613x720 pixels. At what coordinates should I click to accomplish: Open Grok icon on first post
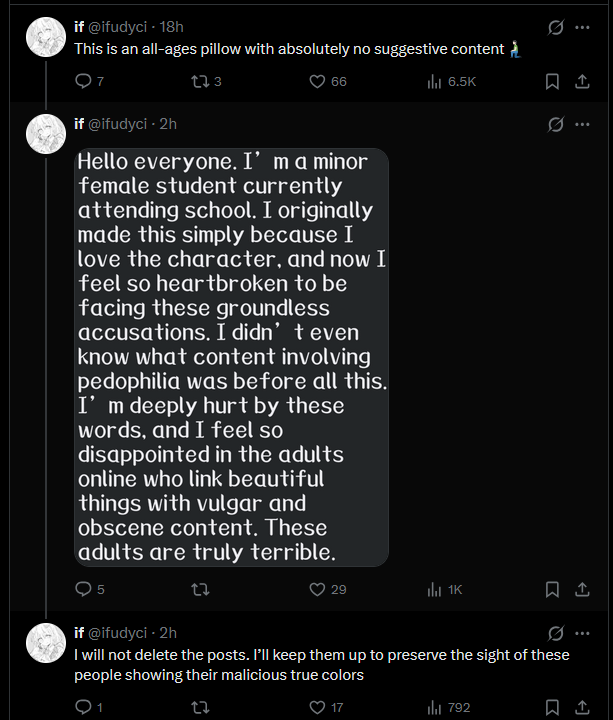click(x=556, y=27)
